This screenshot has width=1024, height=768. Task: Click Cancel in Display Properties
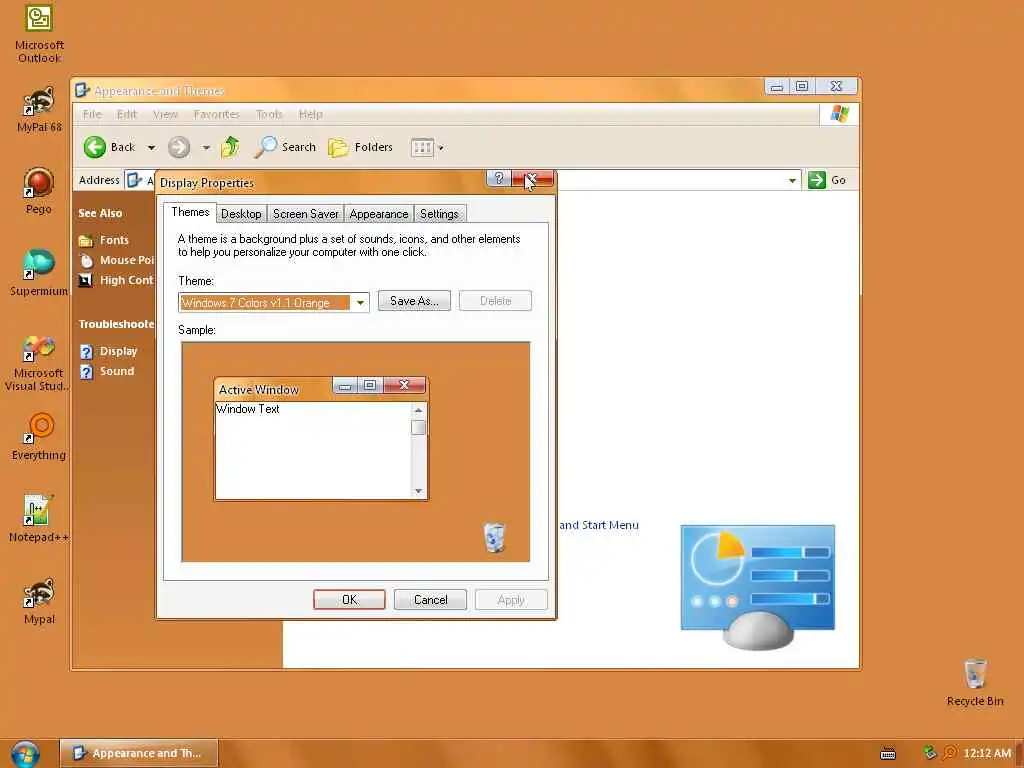click(430, 600)
